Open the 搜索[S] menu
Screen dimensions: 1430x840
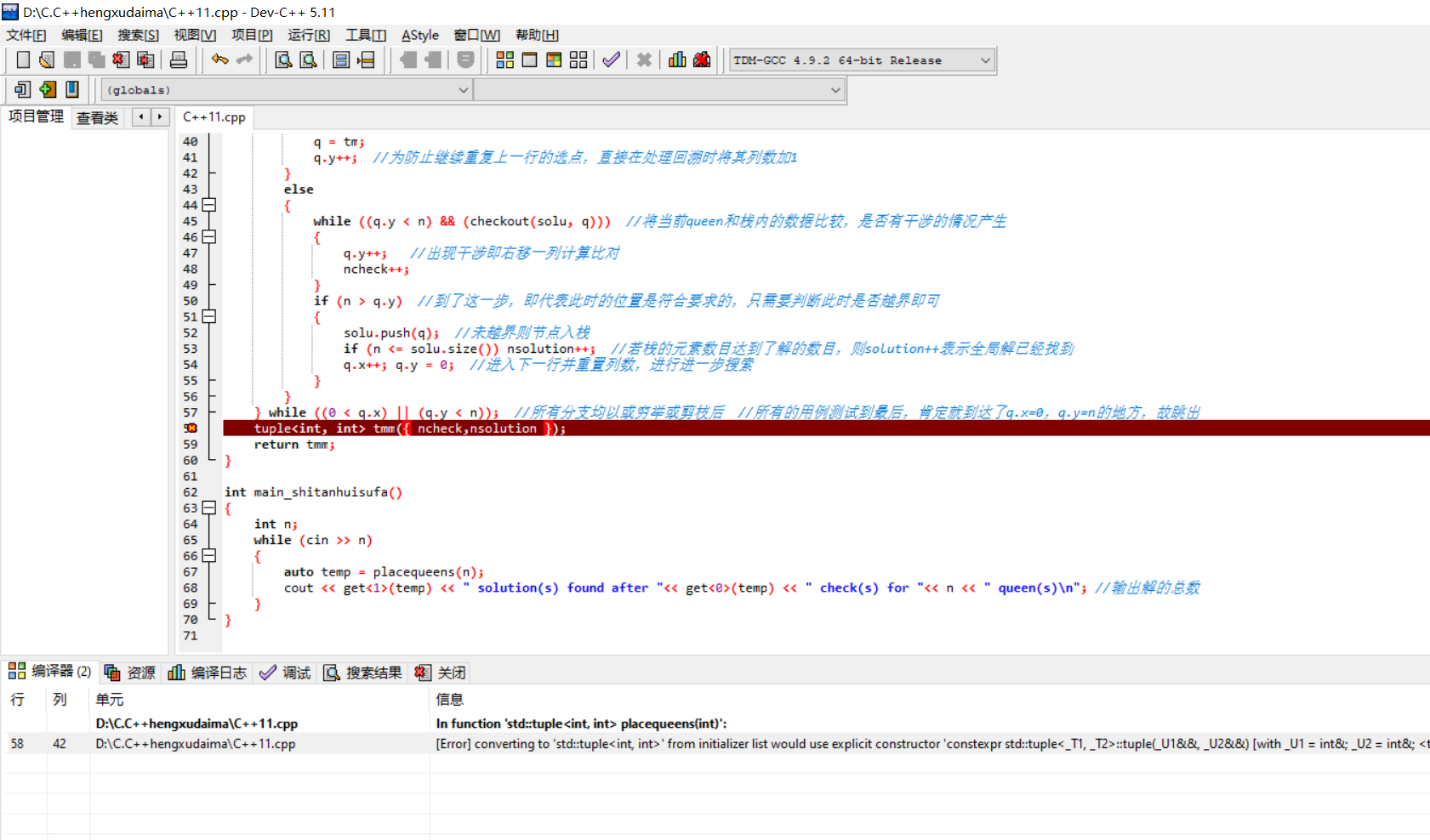pos(138,35)
